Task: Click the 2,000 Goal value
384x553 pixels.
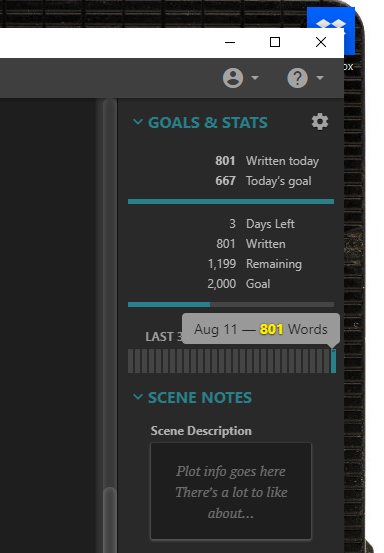Action: click(221, 284)
